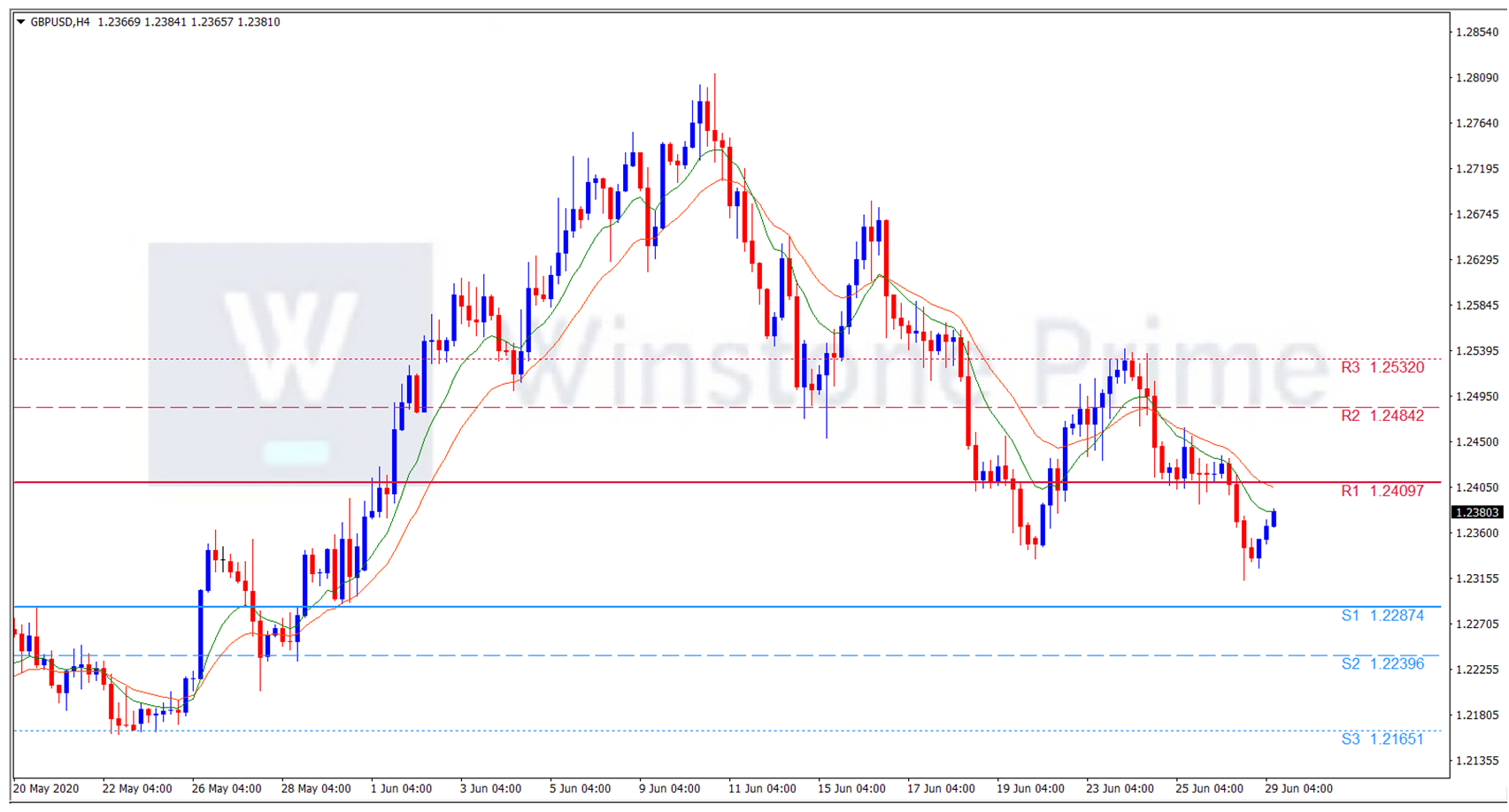Click the most recent blue candle on the chart
Screen dimensions: 1509x812
coord(1274,518)
